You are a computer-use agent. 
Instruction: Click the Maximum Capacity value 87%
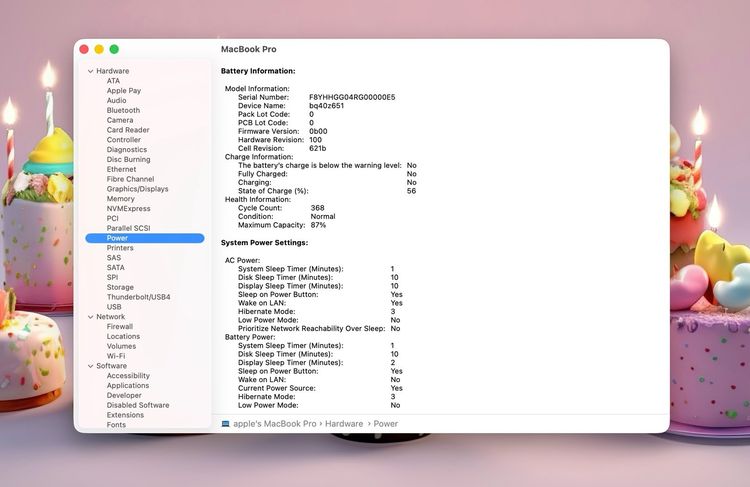point(318,225)
